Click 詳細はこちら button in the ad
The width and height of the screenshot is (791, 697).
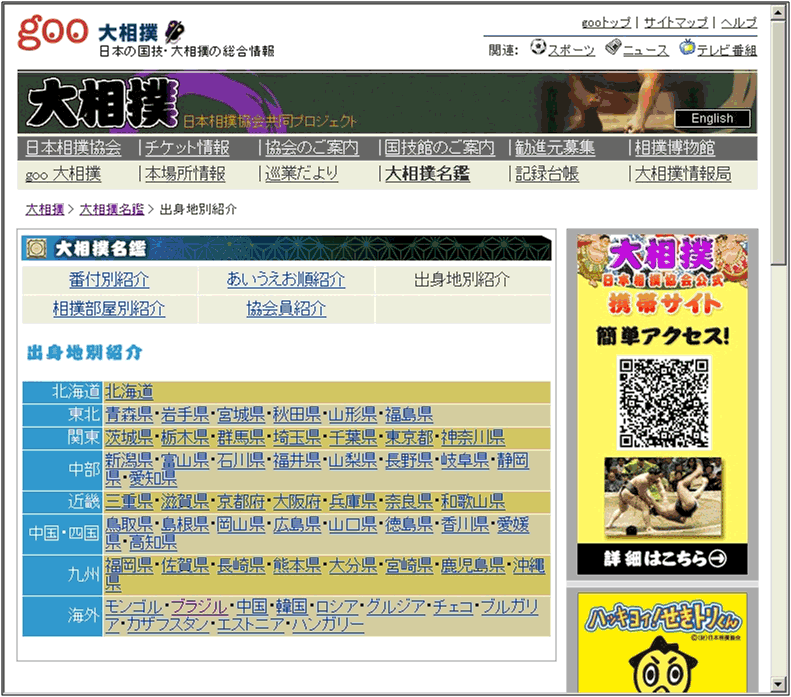point(662,558)
